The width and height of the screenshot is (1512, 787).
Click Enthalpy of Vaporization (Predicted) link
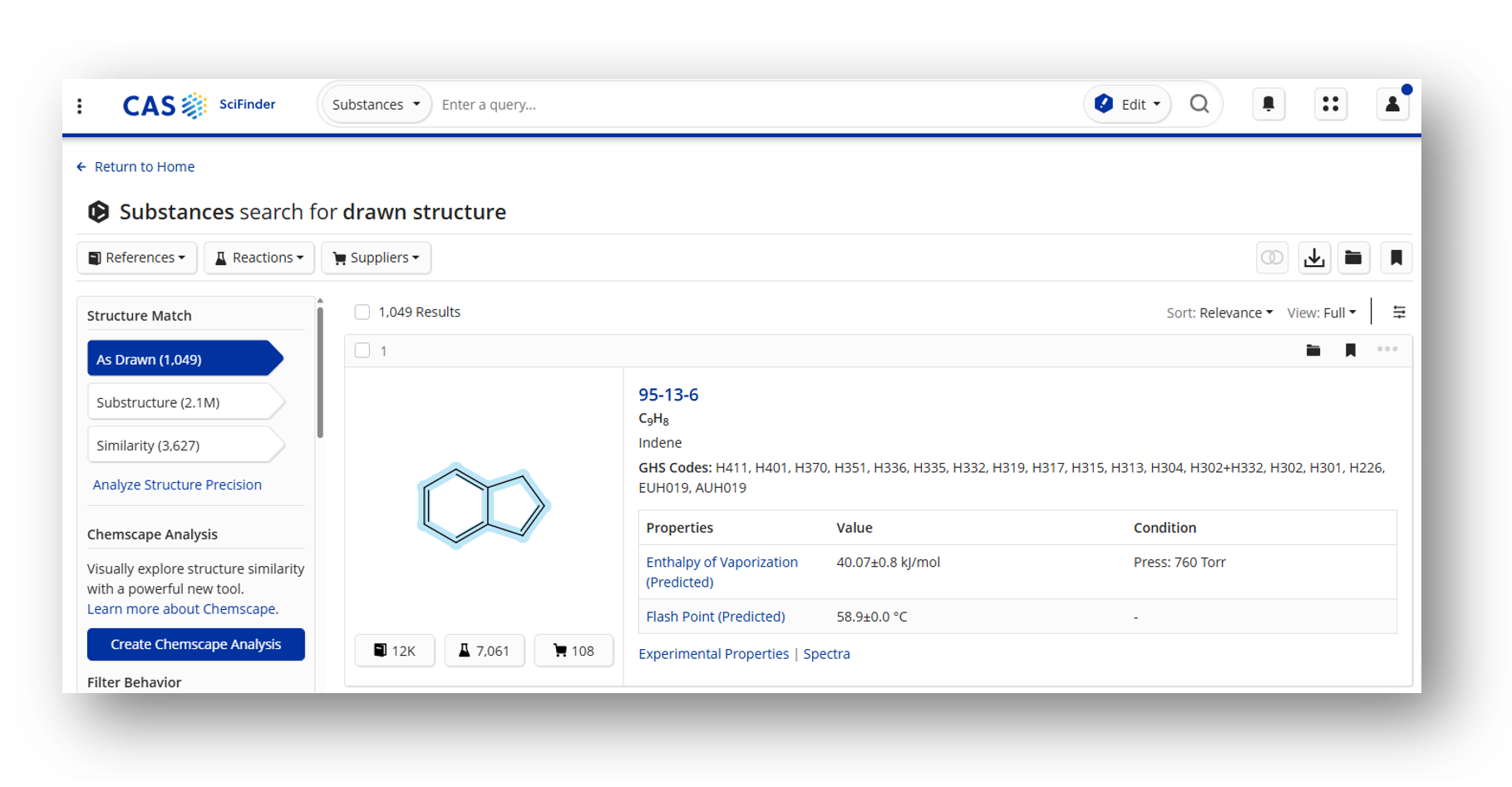coord(722,572)
